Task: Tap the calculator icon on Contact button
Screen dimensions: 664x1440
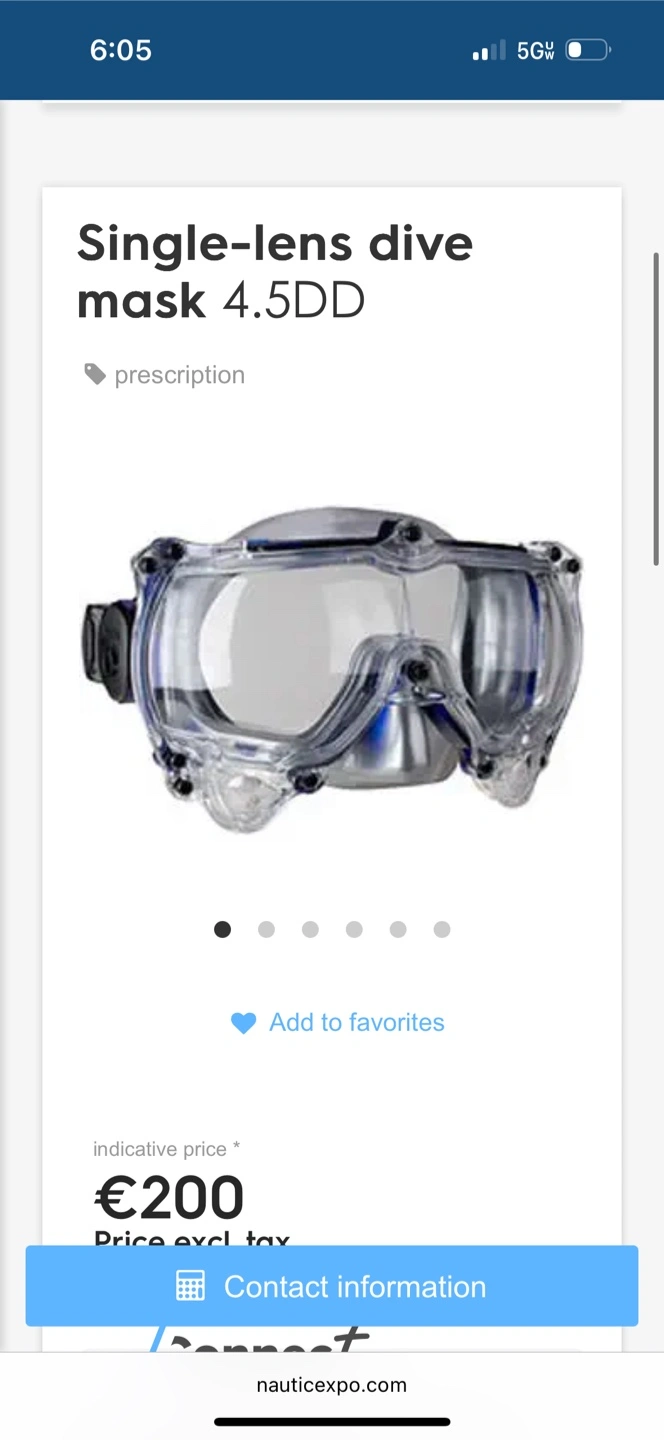Action: point(190,1286)
